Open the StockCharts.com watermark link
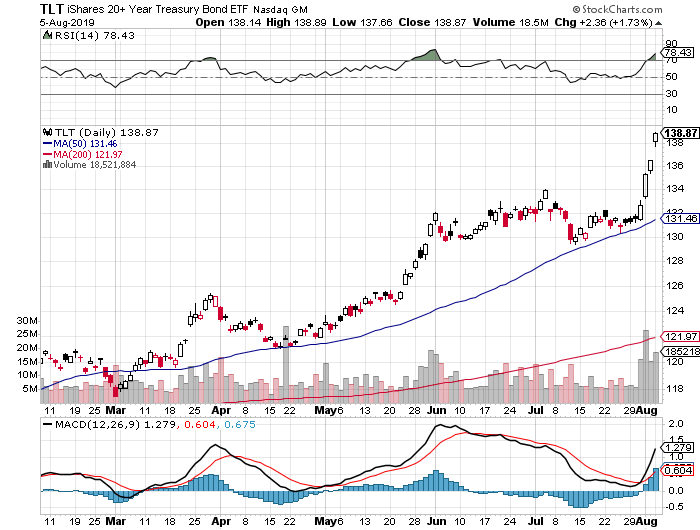Image resolution: width=700 pixels, height=530 pixels. [617, 9]
